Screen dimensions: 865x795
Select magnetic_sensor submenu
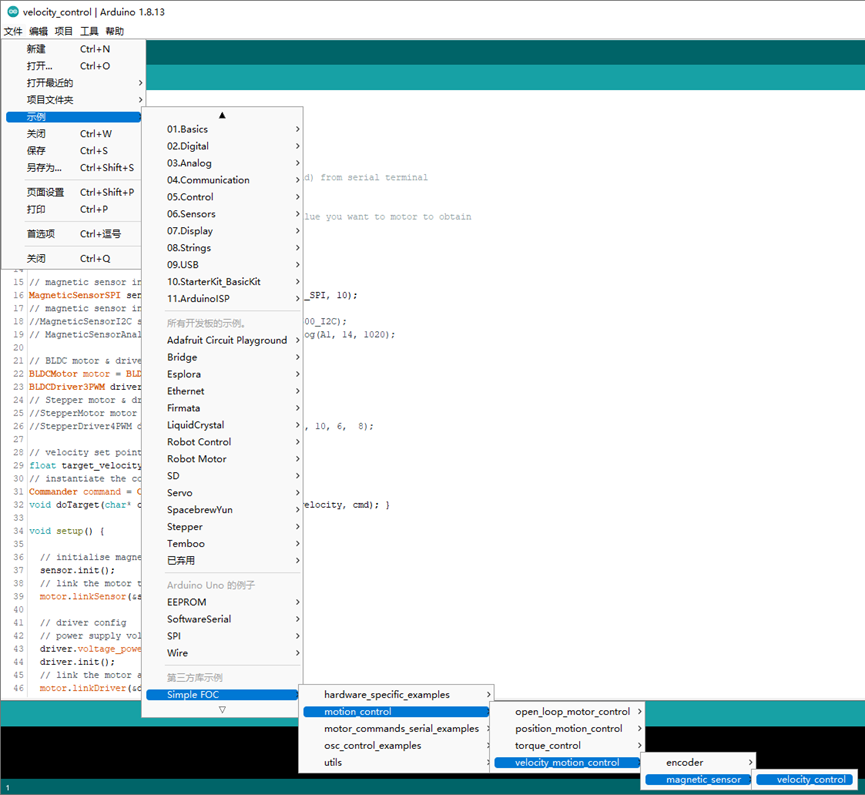(x=698, y=780)
